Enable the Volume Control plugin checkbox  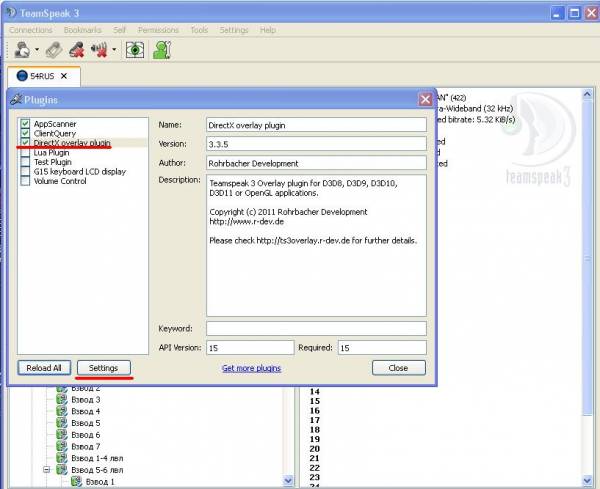click(x=25, y=181)
